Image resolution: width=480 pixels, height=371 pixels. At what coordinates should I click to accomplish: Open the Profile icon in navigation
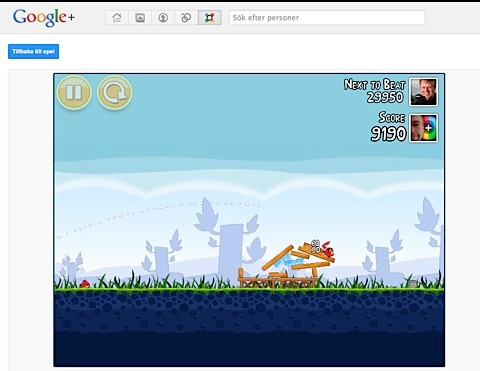point(163,18)
